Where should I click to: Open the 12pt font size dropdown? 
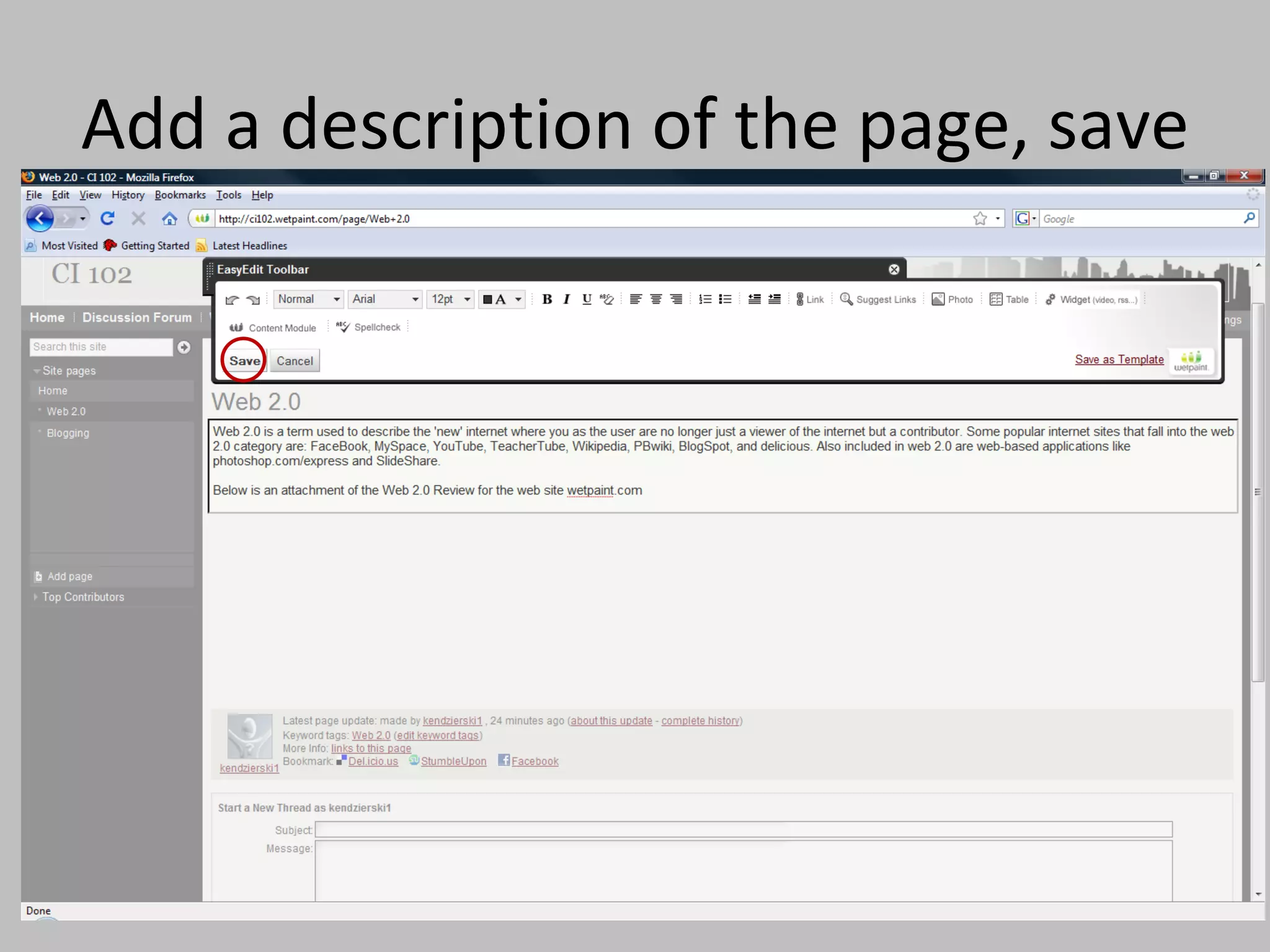(x=451, y=299)
